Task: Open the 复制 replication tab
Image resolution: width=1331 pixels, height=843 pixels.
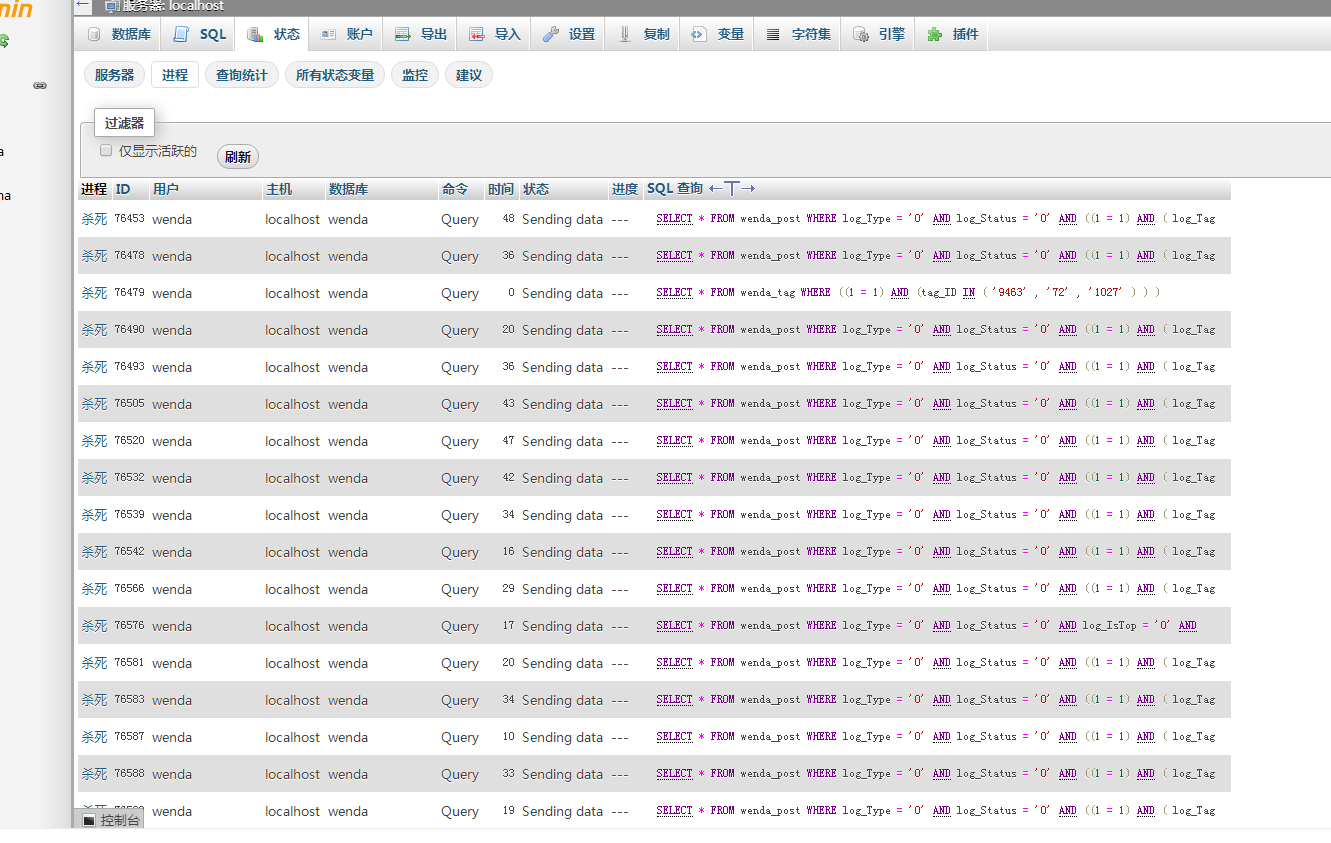Action: tap(644, 34)
